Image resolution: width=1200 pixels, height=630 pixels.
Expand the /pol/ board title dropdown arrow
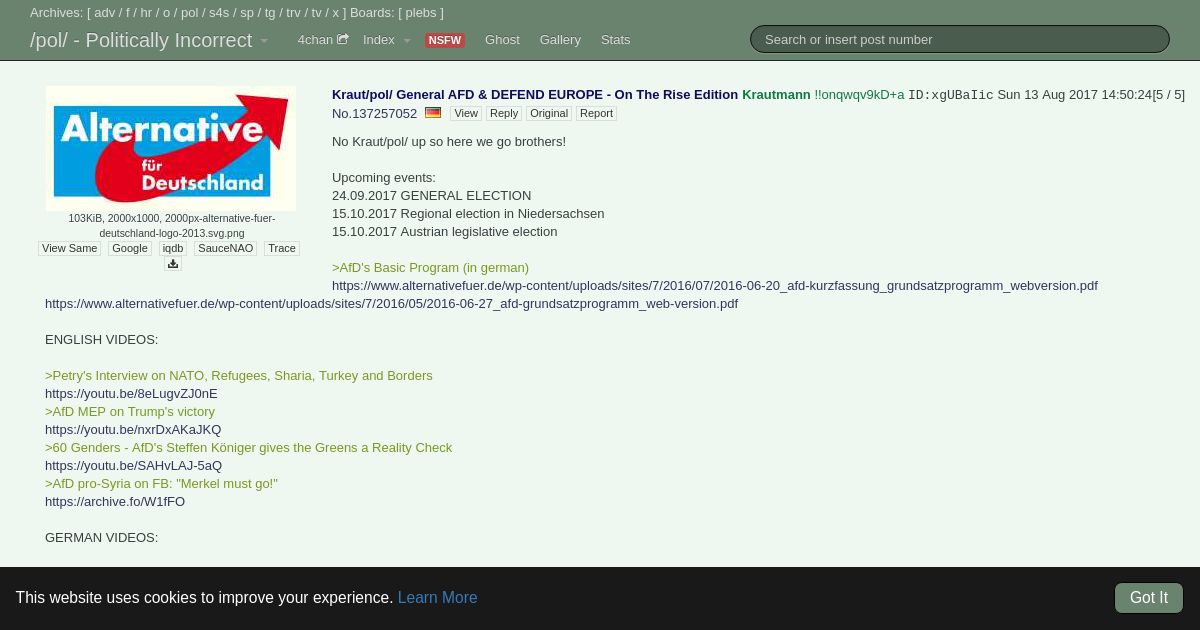click(264, 41)
